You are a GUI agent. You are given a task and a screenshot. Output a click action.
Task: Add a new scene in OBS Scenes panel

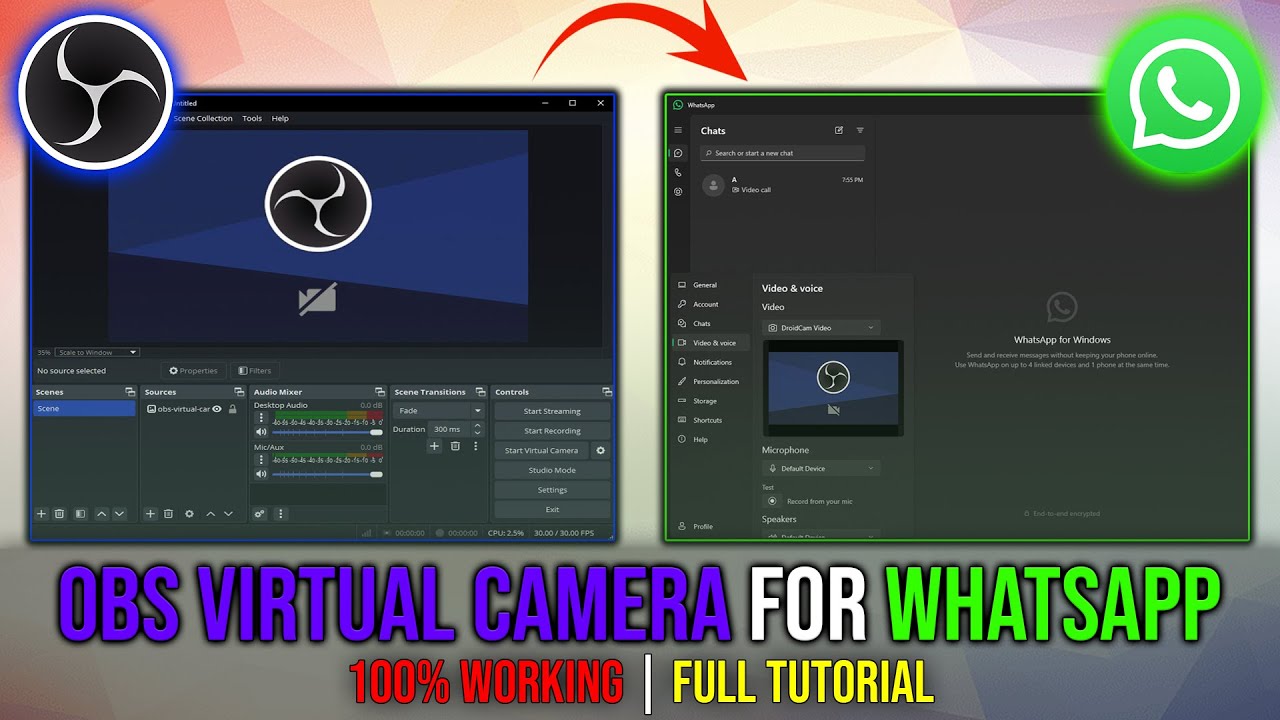point(41,513)
